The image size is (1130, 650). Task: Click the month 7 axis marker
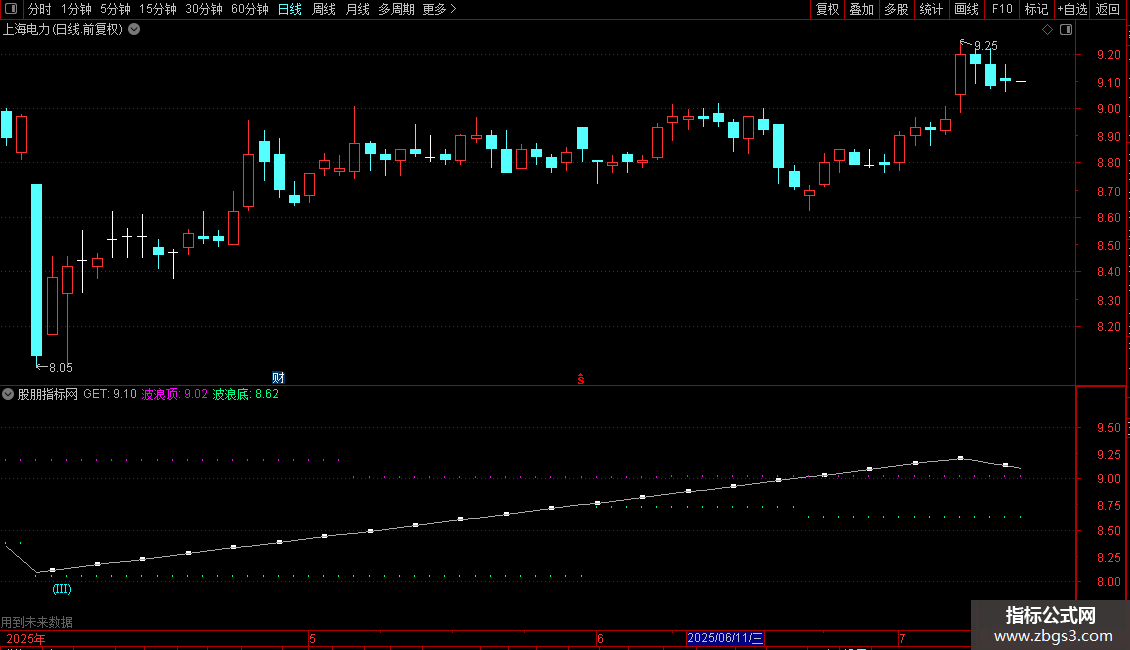pos(902,639)
